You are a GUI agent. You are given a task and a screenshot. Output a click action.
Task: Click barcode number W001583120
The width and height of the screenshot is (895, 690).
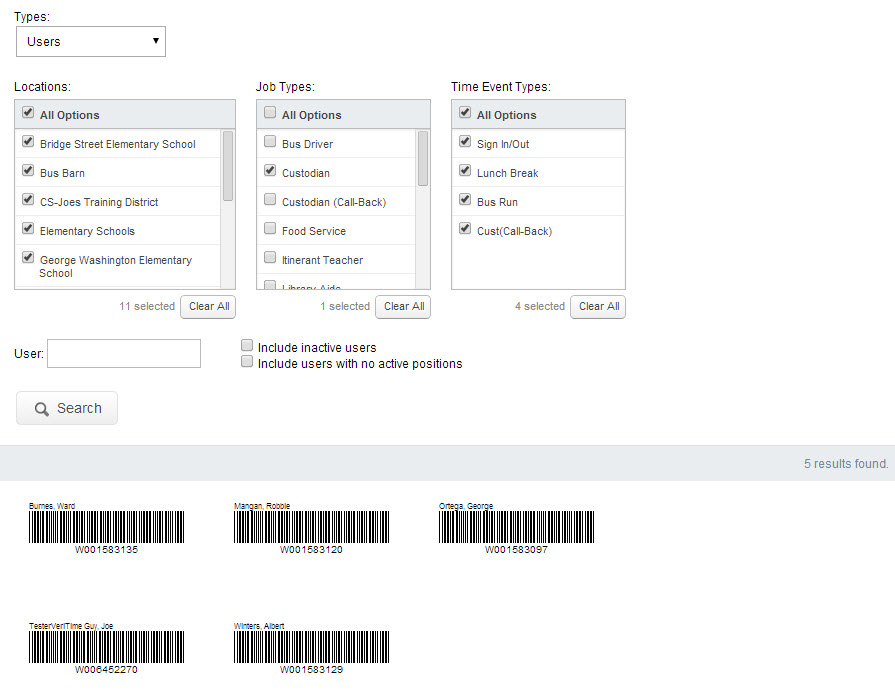coord(312,550)
